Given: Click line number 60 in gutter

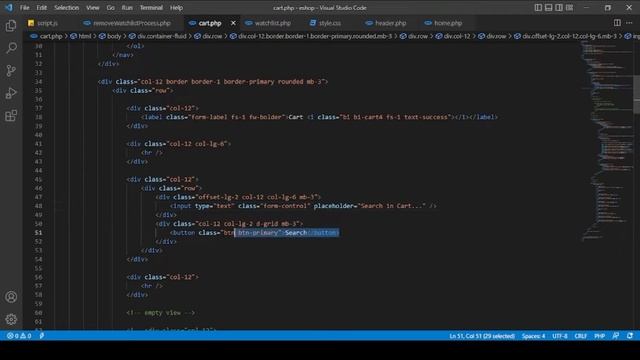Looking at the screenshot, I should (38, 313).
